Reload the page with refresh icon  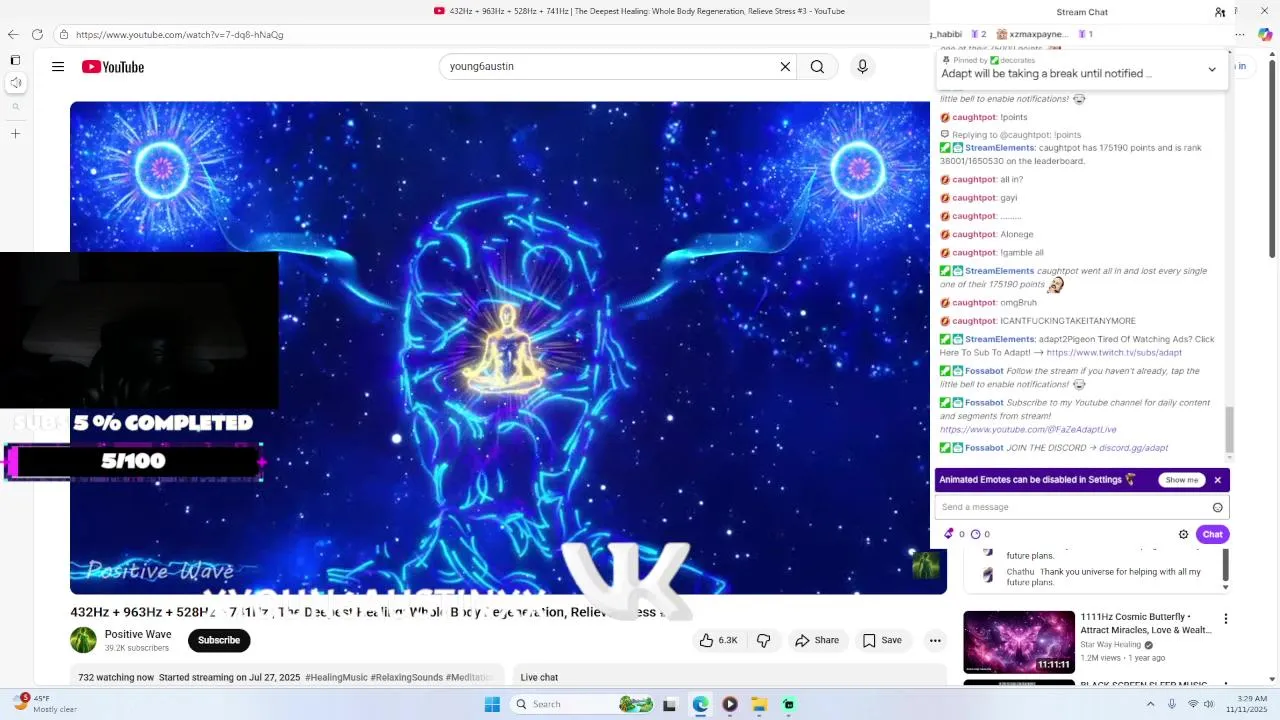click(x=37, y=34)
